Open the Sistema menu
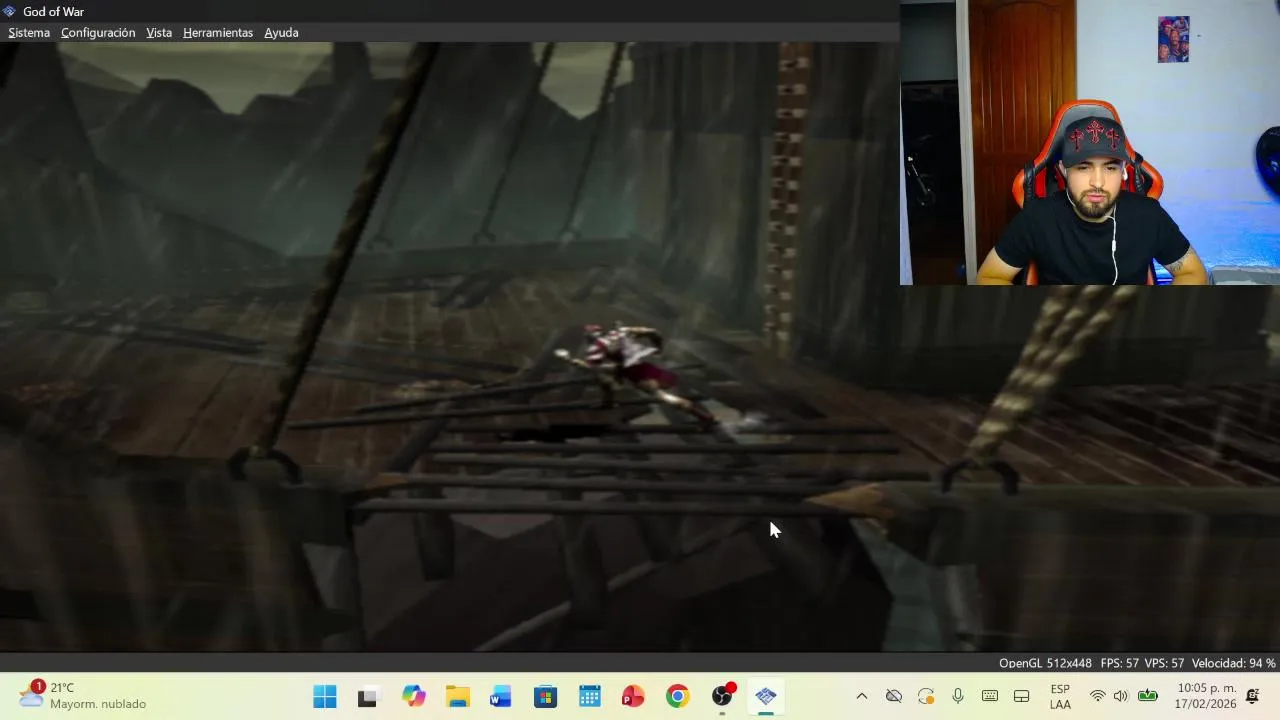This screenshot has width=1280, height=720. coord(29,33)
